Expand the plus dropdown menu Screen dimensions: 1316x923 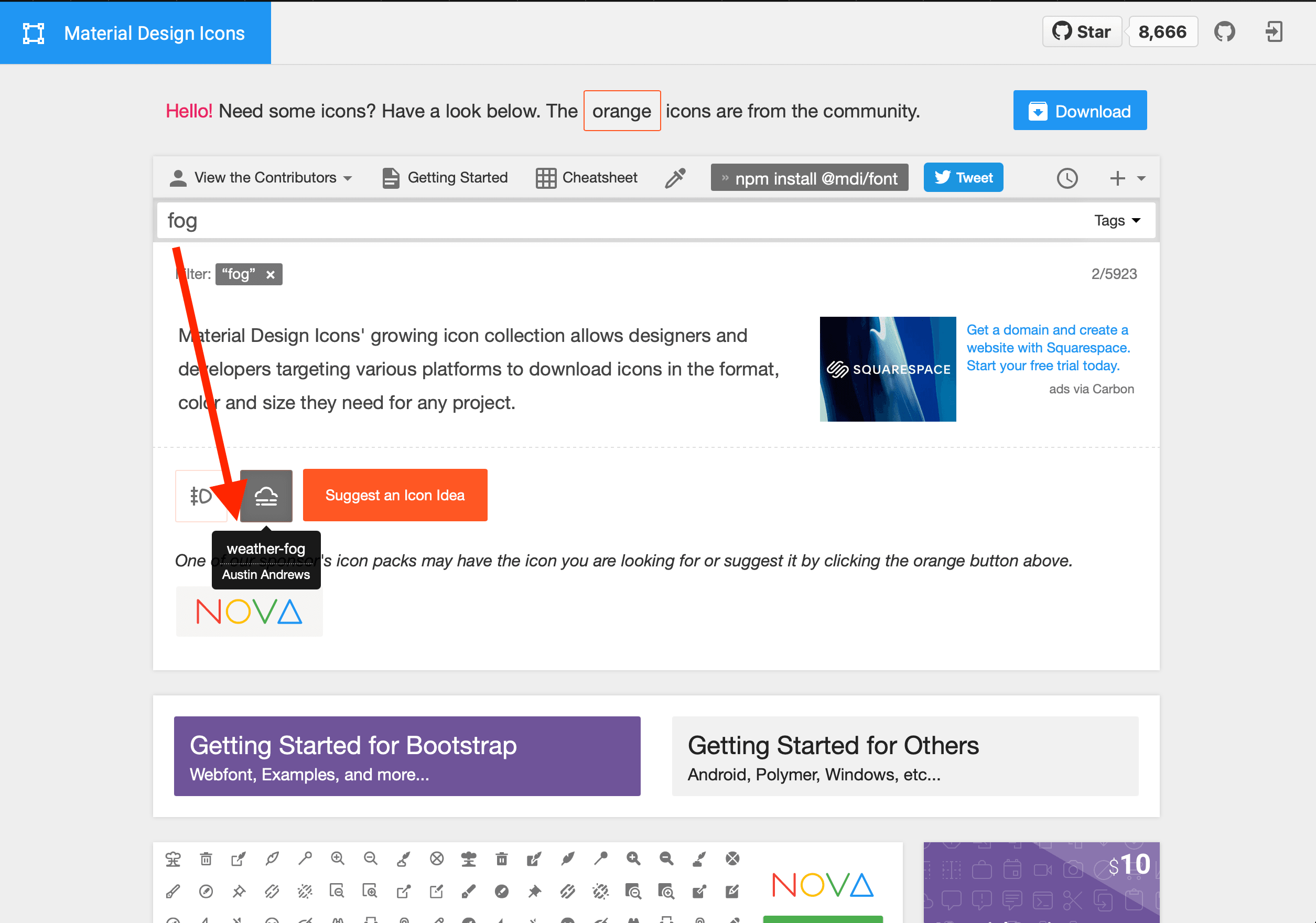1127,178
